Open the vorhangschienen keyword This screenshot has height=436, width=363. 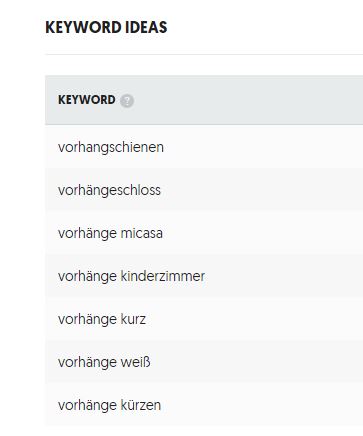pyautogui.click(x=111, y=147)
